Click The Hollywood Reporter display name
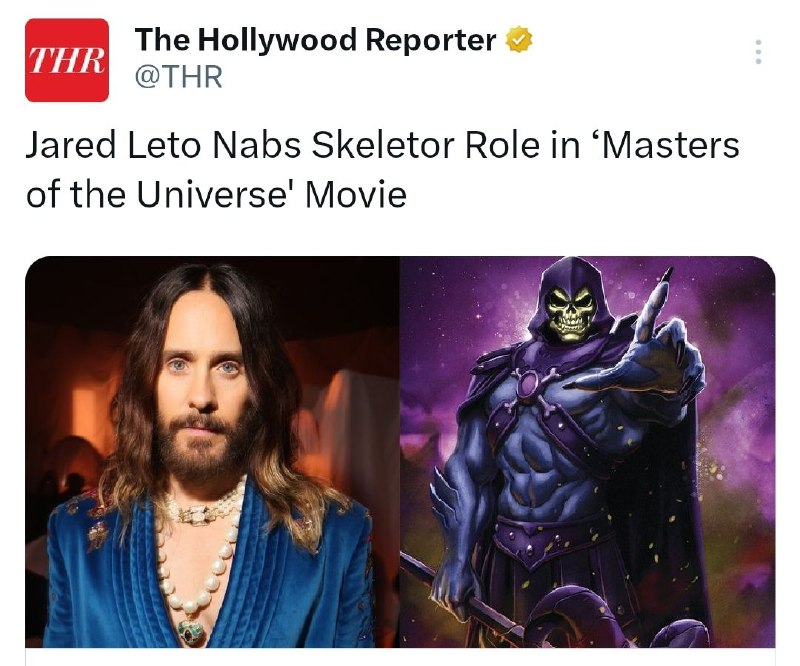This screenshot has width=800, height=666. [x=315, y=40]
